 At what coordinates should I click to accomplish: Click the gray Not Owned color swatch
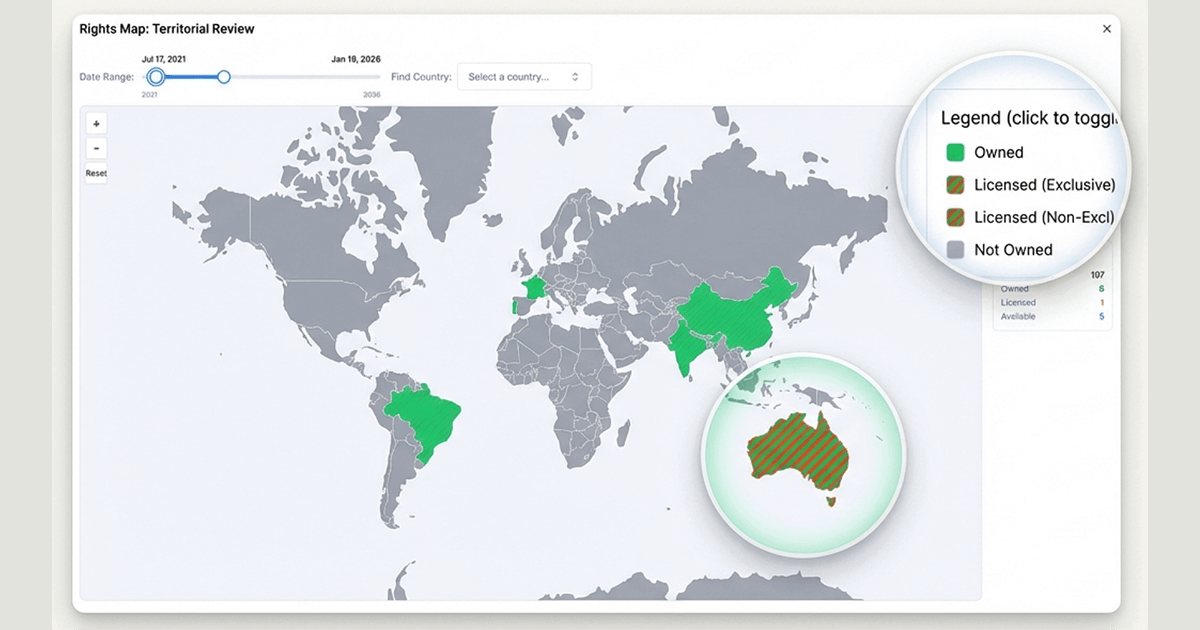pos(955,250)
